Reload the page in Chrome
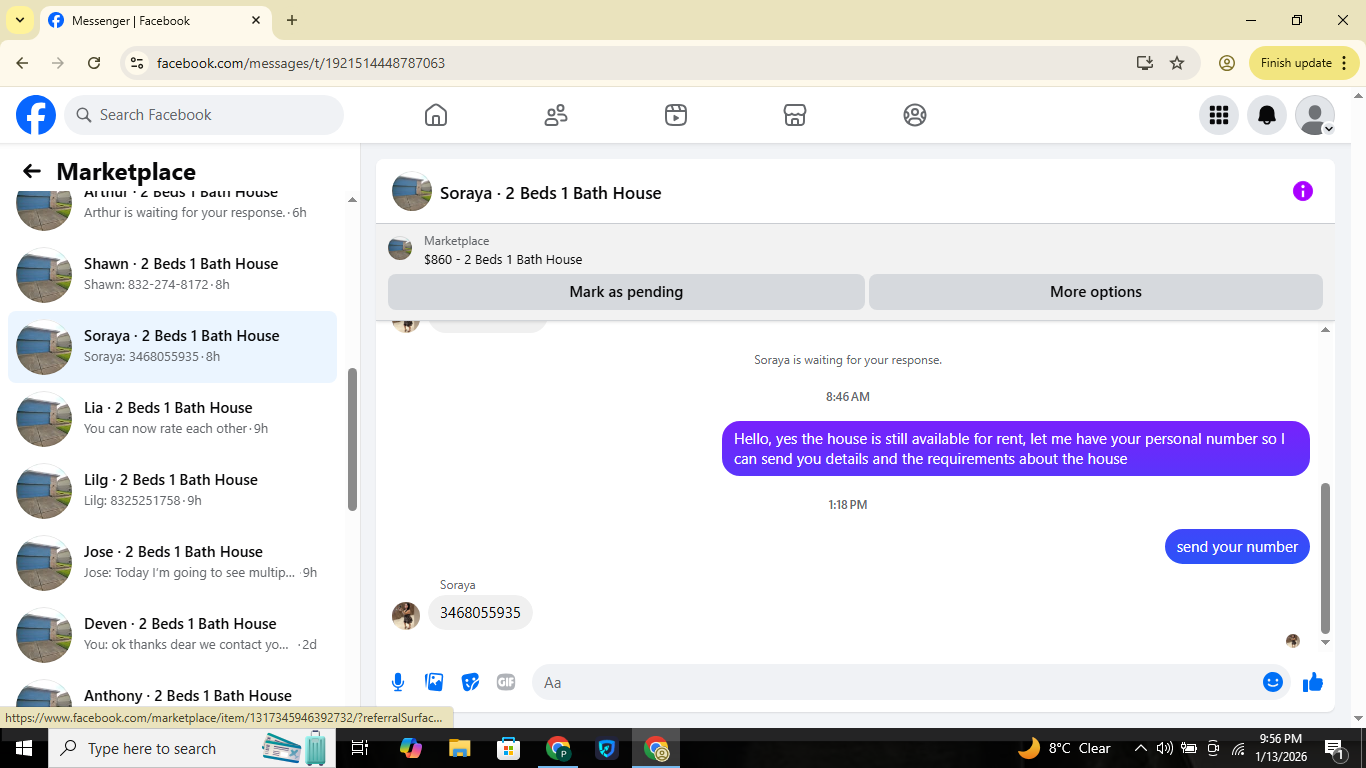Image resolution: width=1366 pixels, height=768 pixels. tap(94, 63)
